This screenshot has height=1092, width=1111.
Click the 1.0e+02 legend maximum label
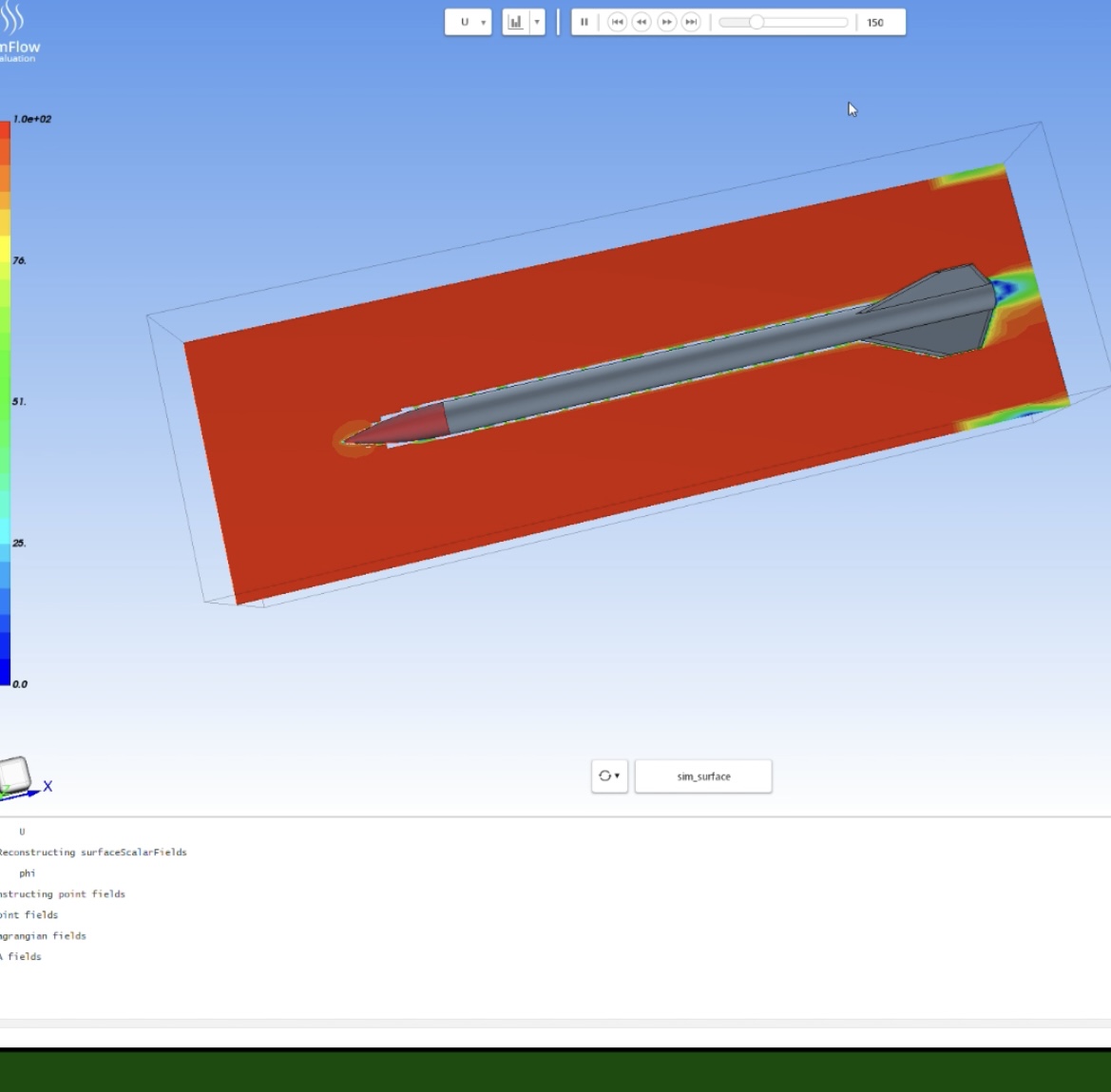(32, 119)
